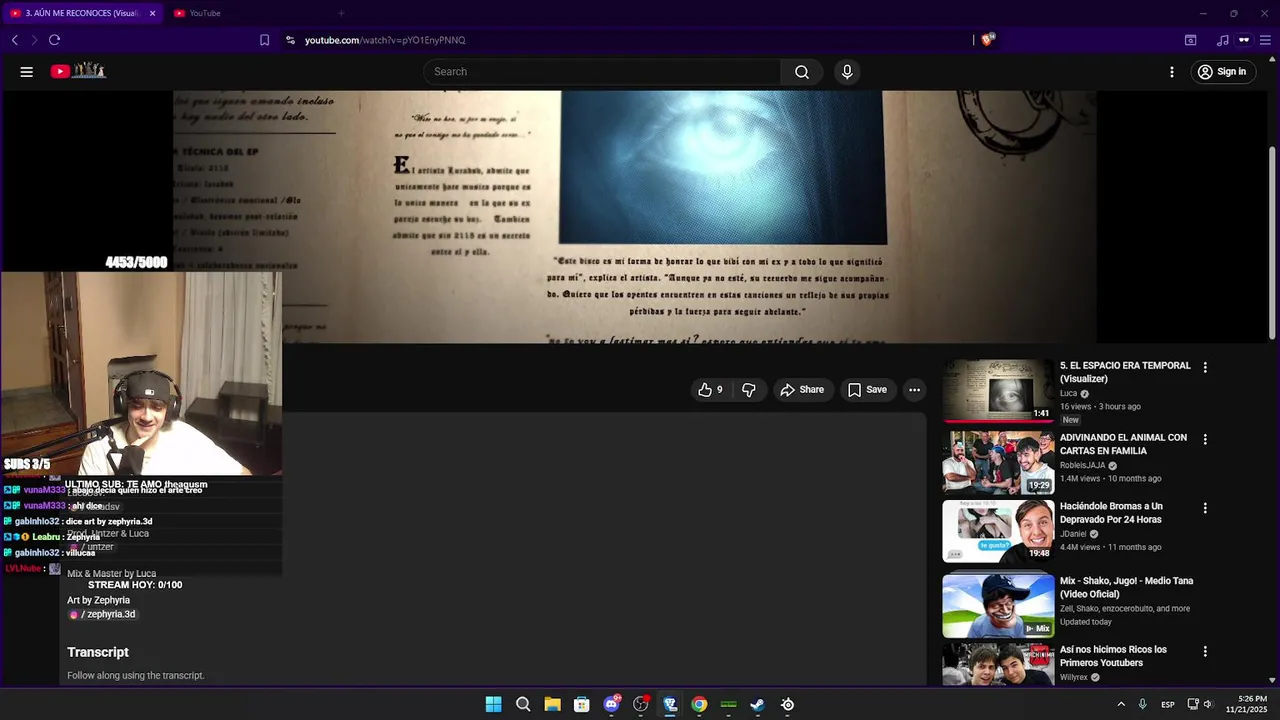Dislike the video with thumbs down

[x=749, y=390]
